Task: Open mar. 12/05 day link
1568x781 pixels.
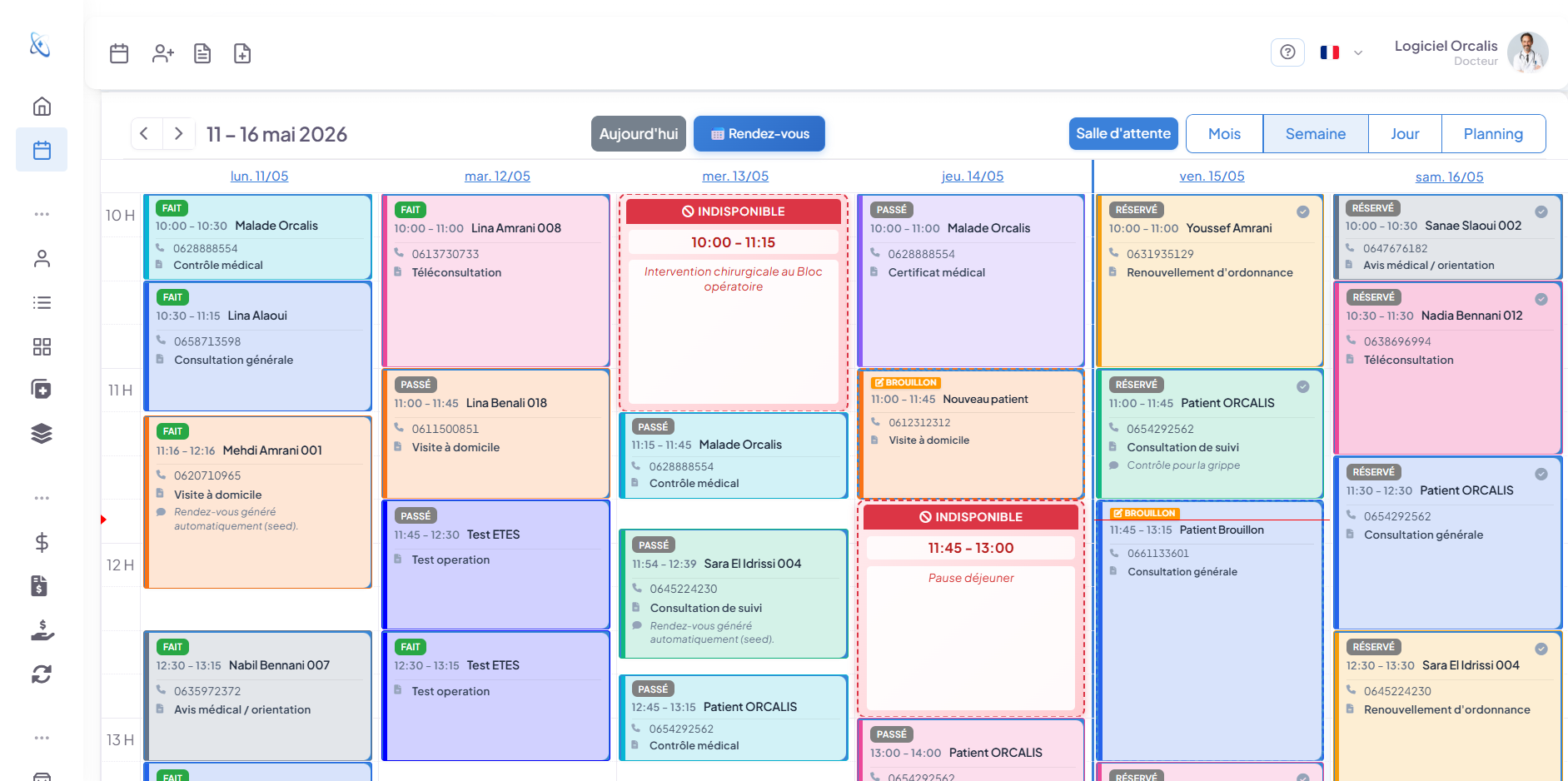Action: tap(497, 176)
